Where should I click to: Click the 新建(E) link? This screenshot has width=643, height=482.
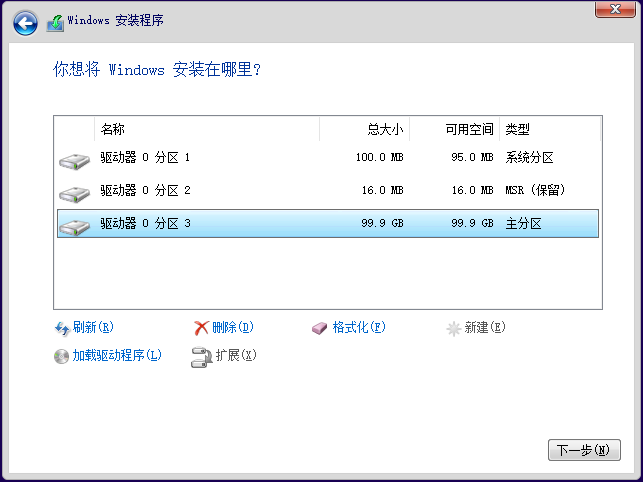(485, 327)
